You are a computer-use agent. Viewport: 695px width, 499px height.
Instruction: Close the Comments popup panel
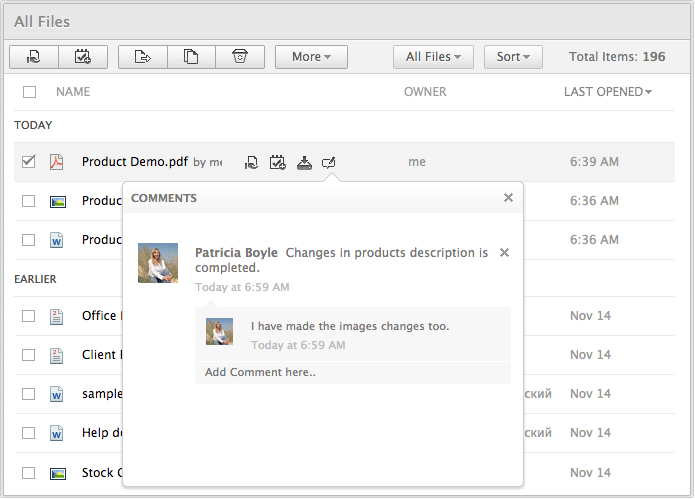click(508, 198)
